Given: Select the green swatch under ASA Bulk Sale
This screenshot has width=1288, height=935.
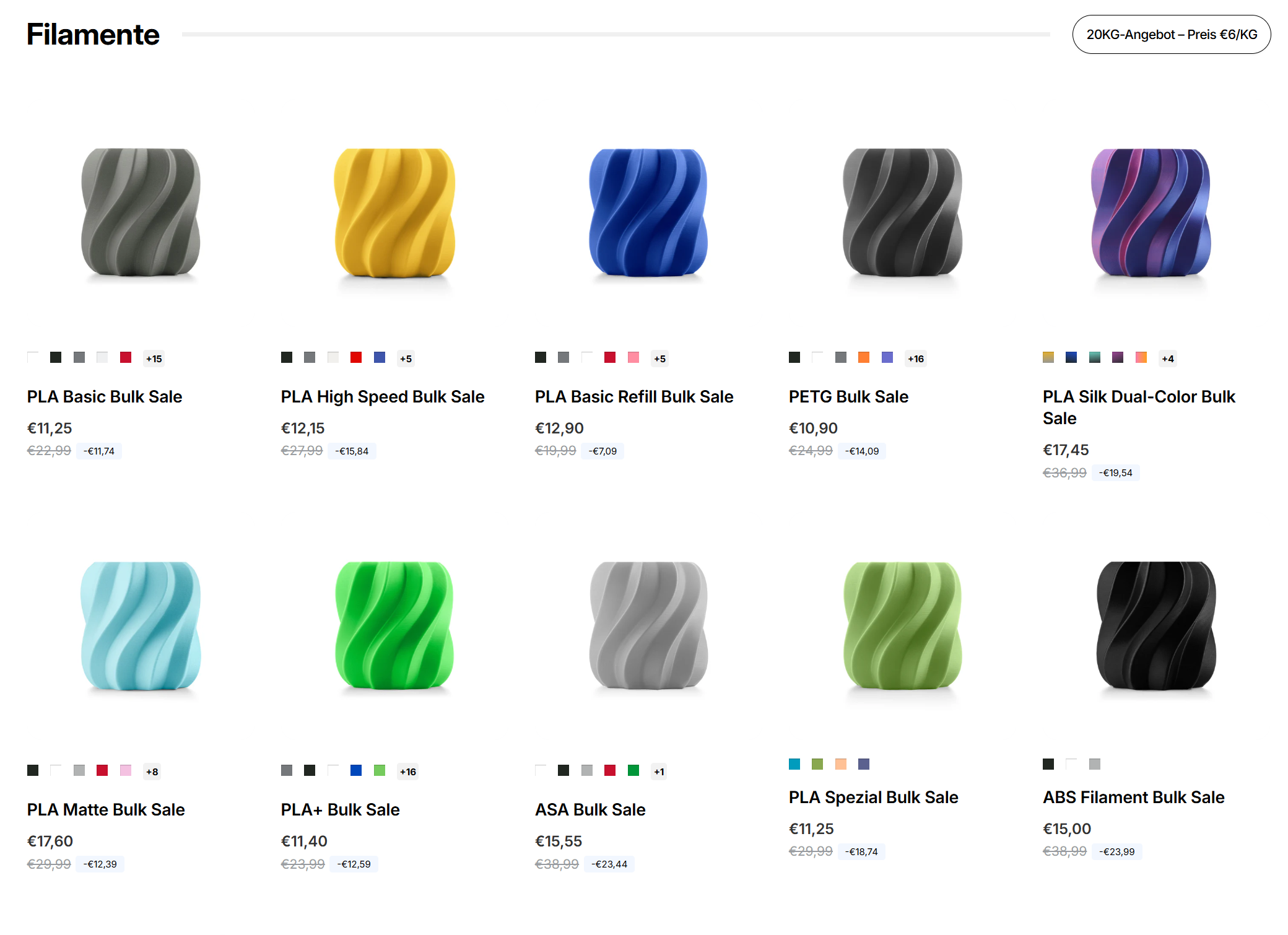Looking at the screenshot, I should pyautogui.click(x=633, y=770).
